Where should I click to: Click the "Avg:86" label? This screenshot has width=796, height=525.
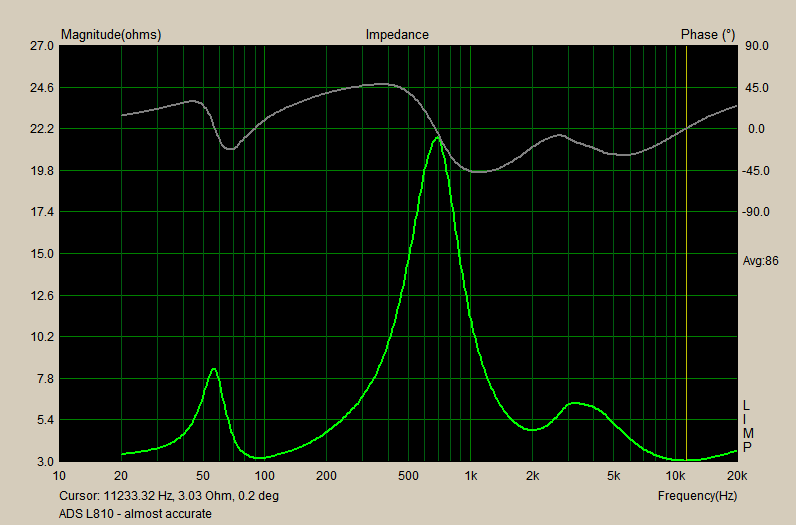click(x=760, y=261)
